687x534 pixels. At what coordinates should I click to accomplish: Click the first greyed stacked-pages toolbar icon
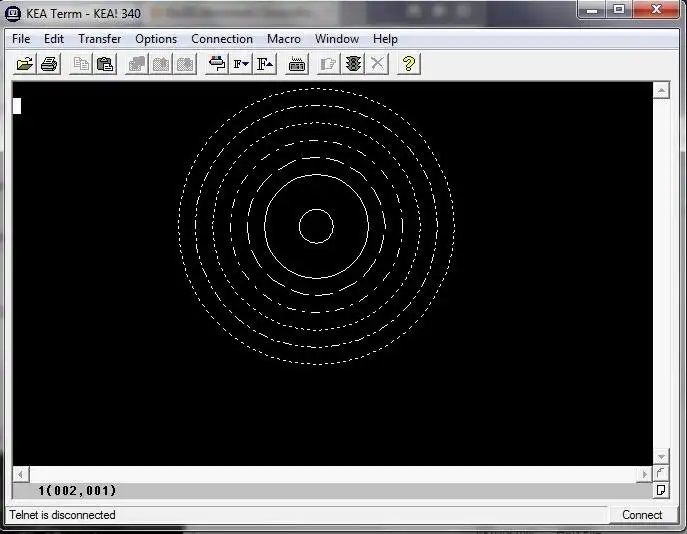[137, 64]
